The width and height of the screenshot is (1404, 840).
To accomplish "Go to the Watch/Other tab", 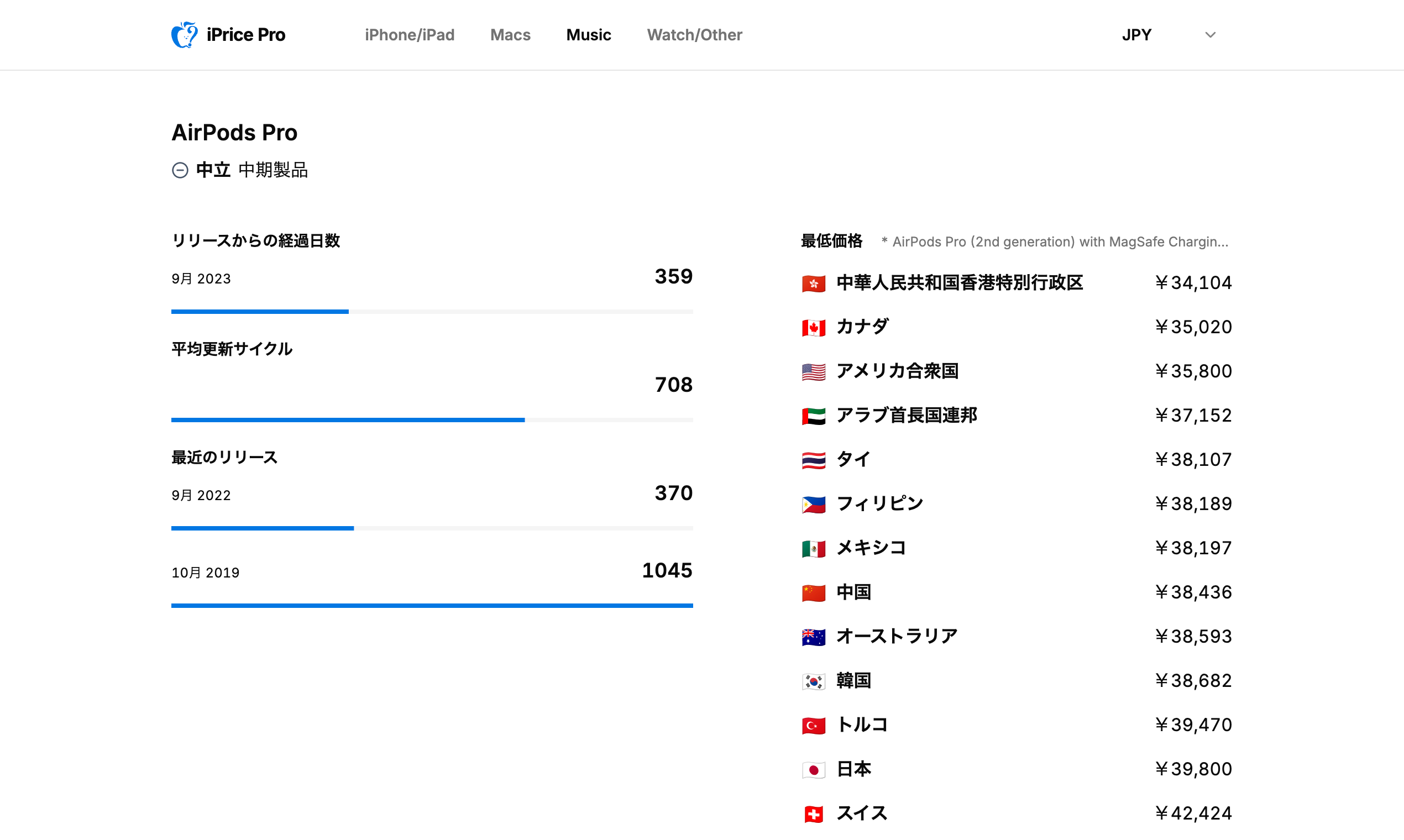I will [x=694, y=34].
